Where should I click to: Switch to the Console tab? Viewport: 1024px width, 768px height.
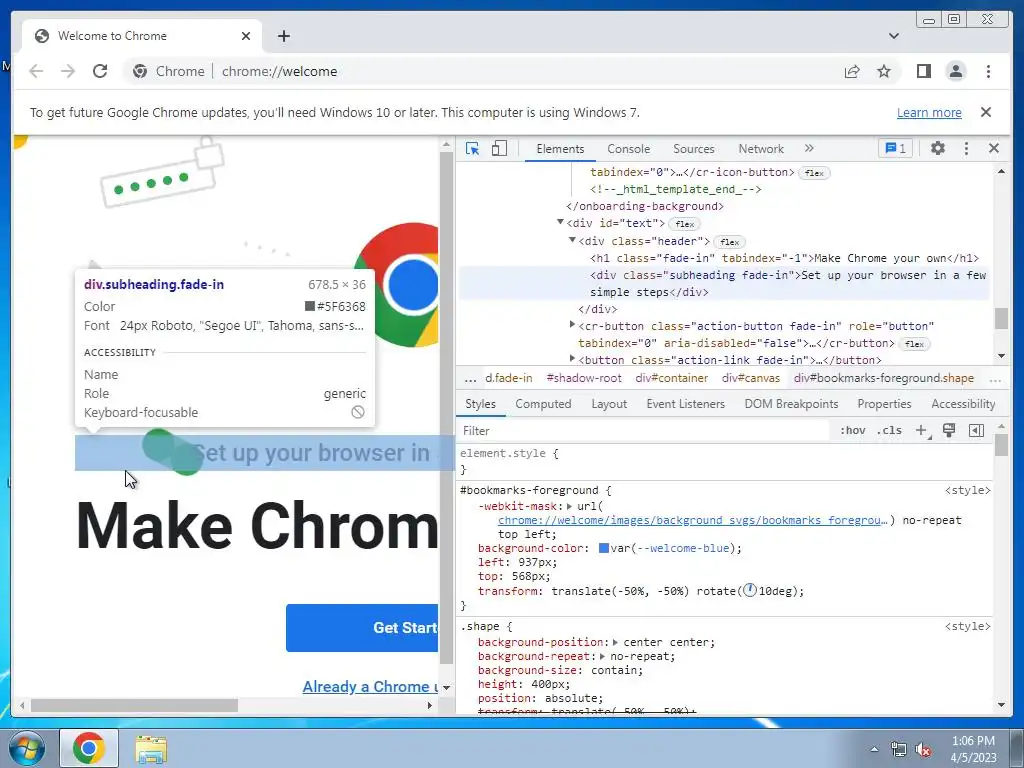pyautogui.click(x=628, y=149)
